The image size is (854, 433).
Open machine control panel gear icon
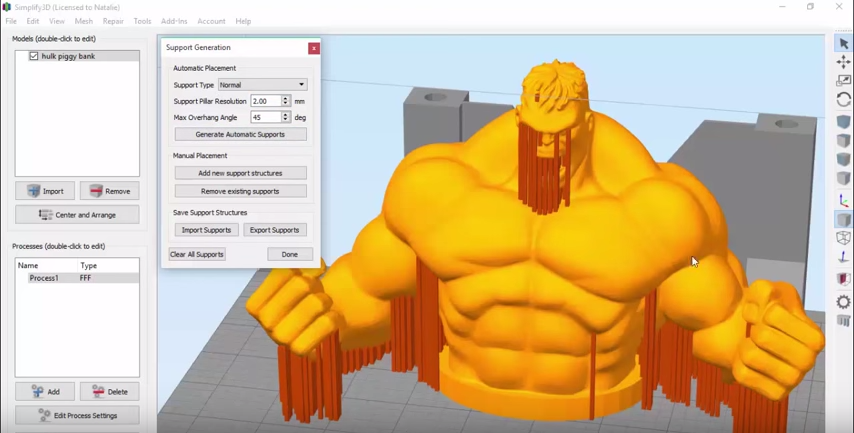click(x=843, y=302)
